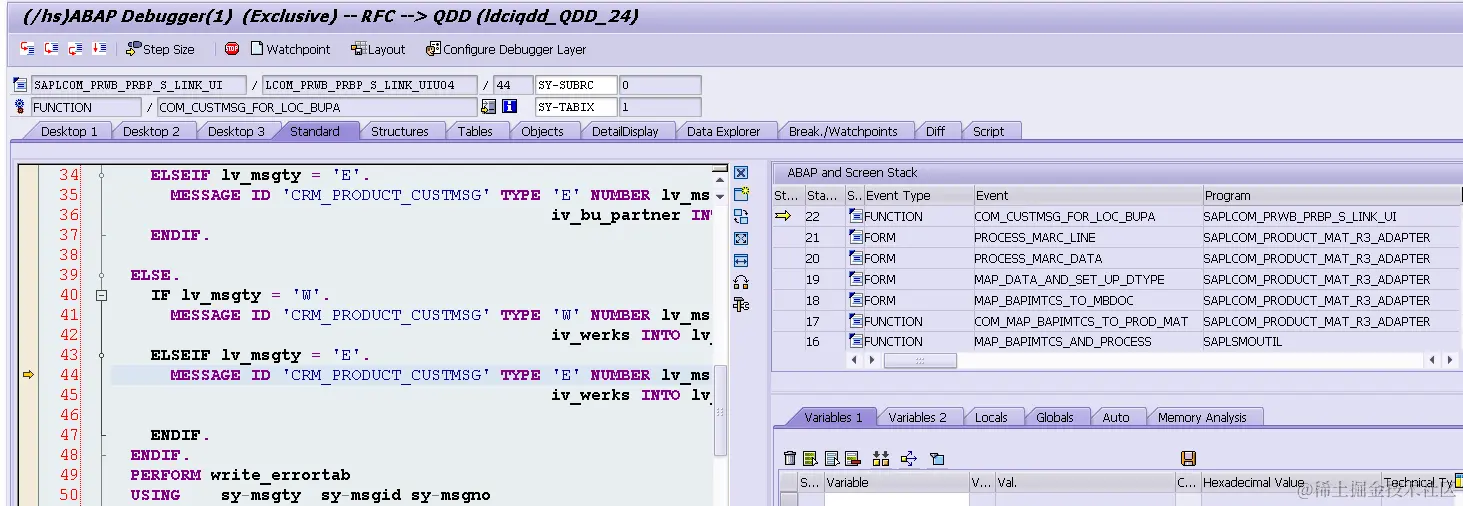This screenshot has width=1463, height=506.
Task: Open the Objects tab
Action: (542, 131)
